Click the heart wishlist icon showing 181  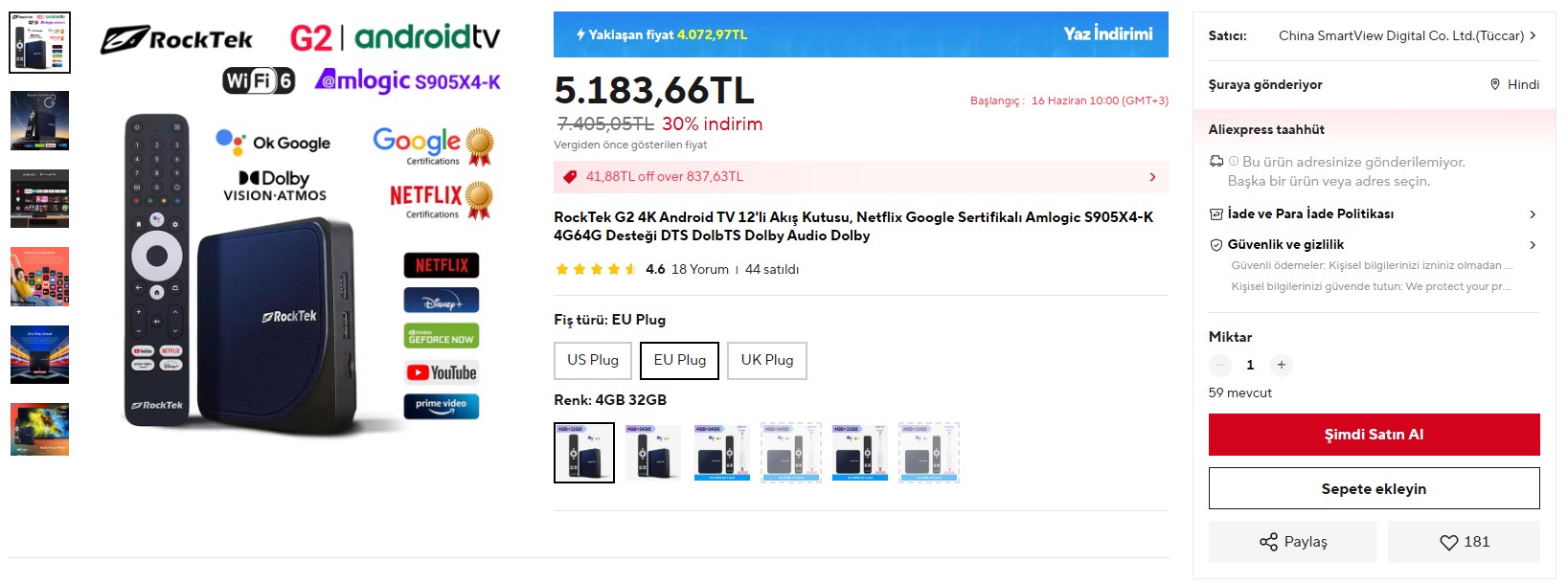(x=1448, y=543)
